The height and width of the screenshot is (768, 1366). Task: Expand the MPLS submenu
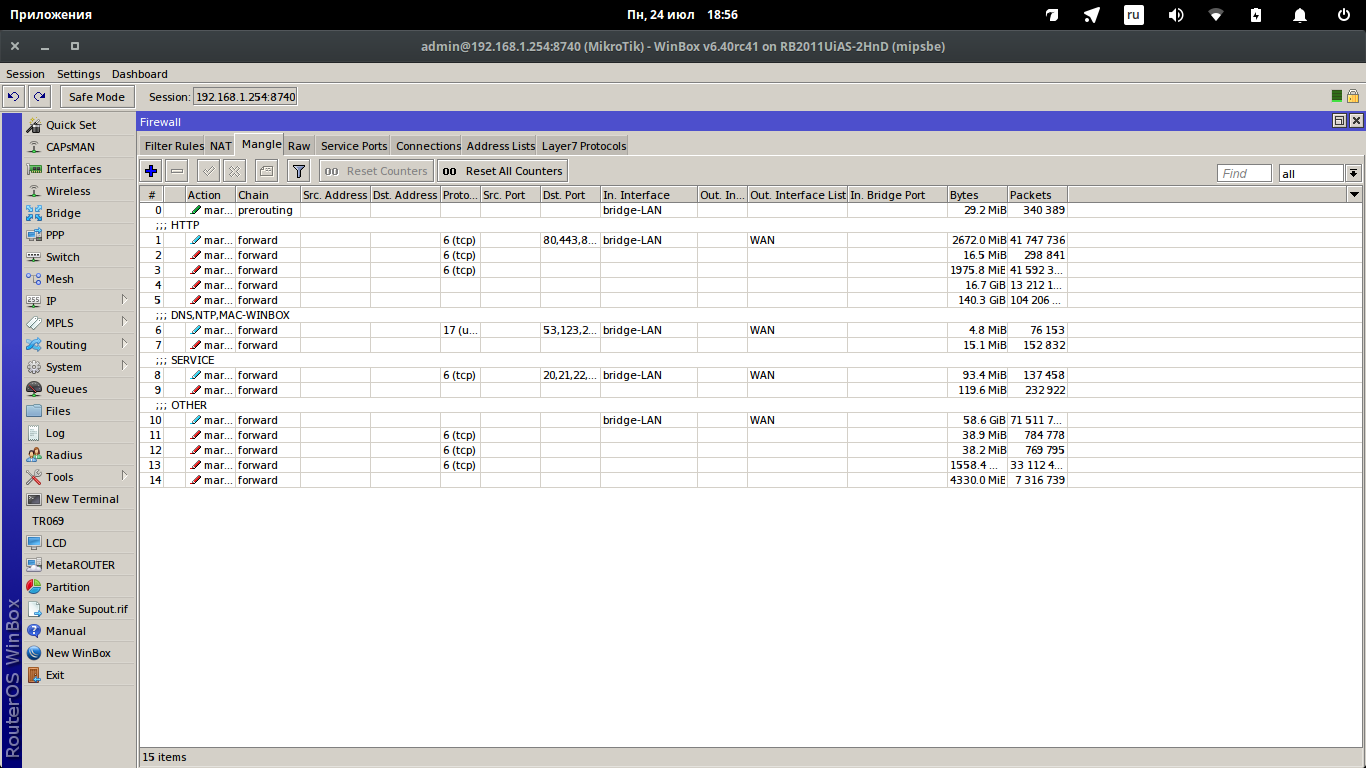coord(79,323)
